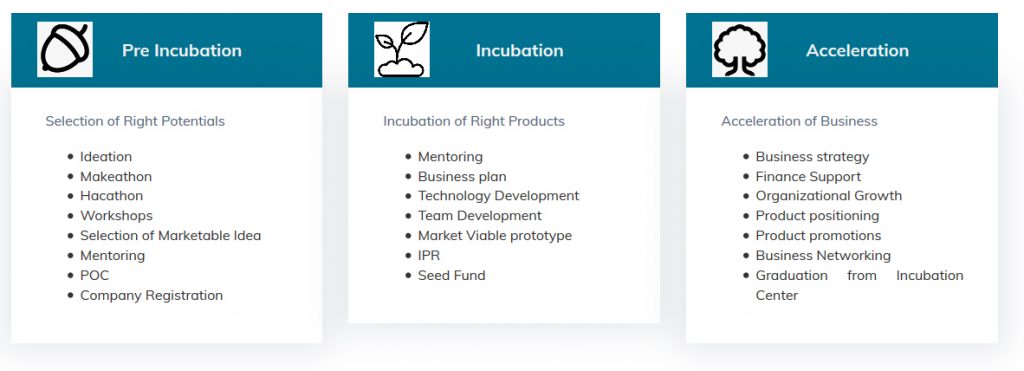Click the acorn icon for Pre Incubation
The image size is (1024, 371).
pos(65,50)
